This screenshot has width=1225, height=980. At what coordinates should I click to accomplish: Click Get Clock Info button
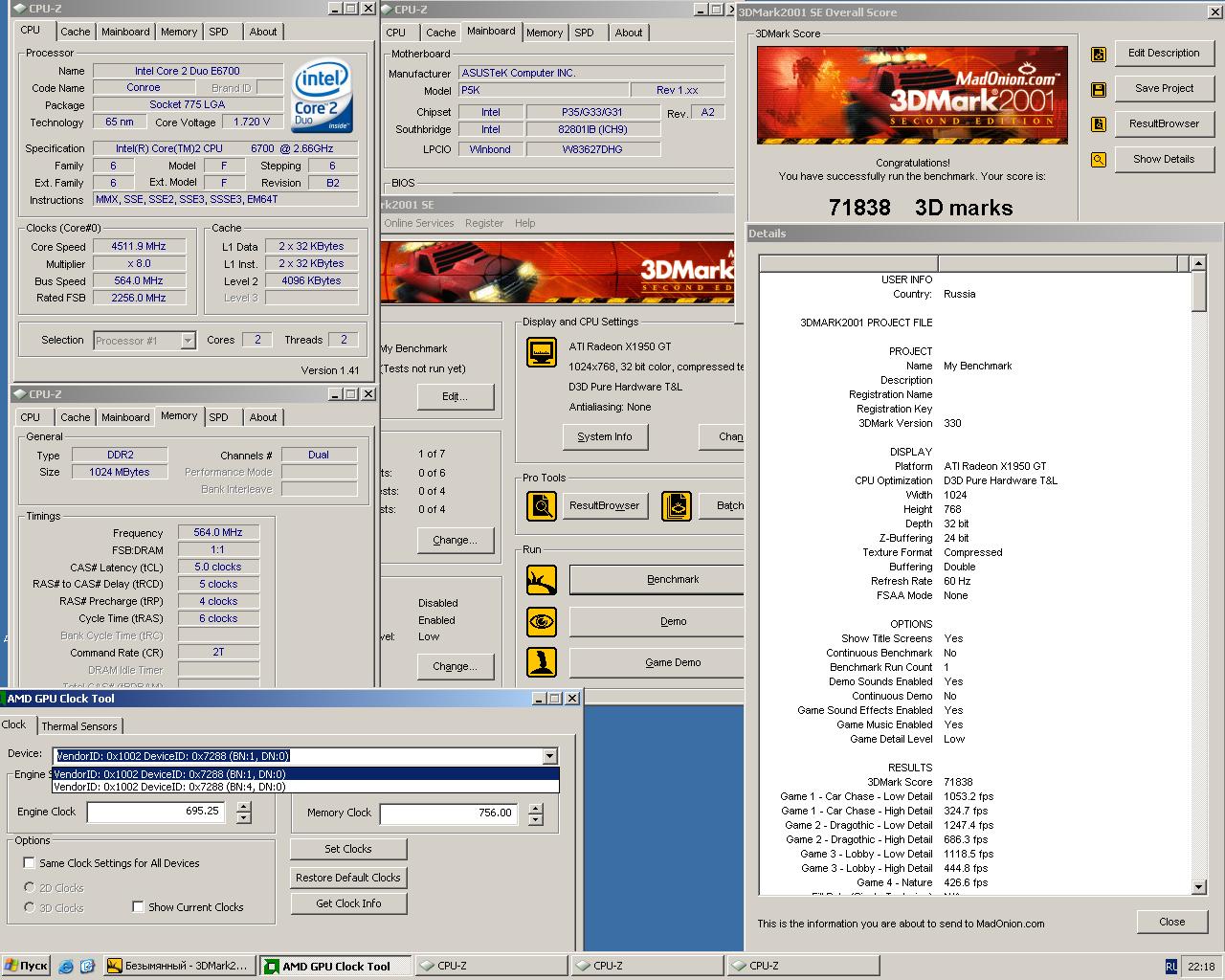click(x=348, y=903)
